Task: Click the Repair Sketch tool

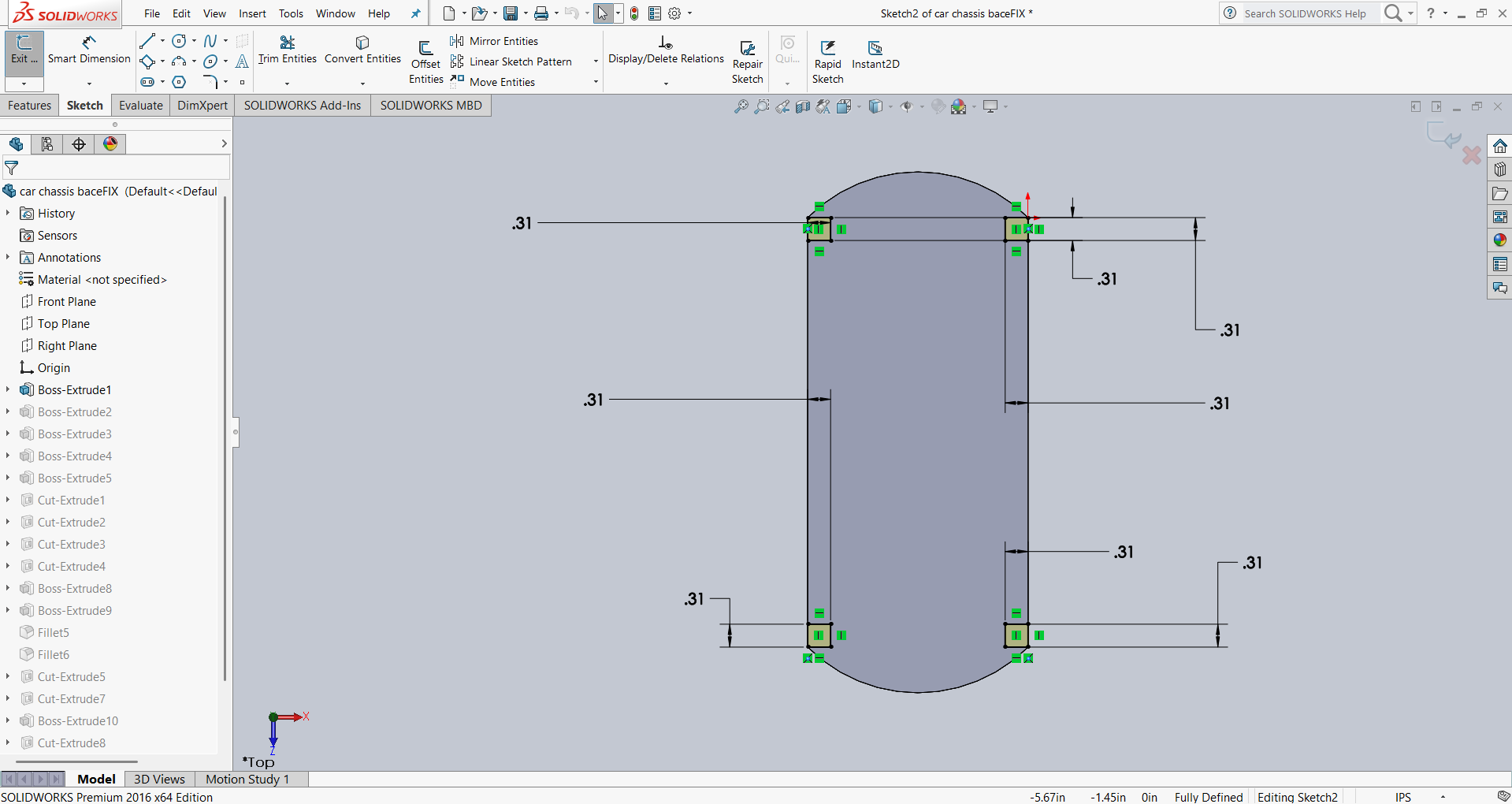Action: click(x=748, y=61)
